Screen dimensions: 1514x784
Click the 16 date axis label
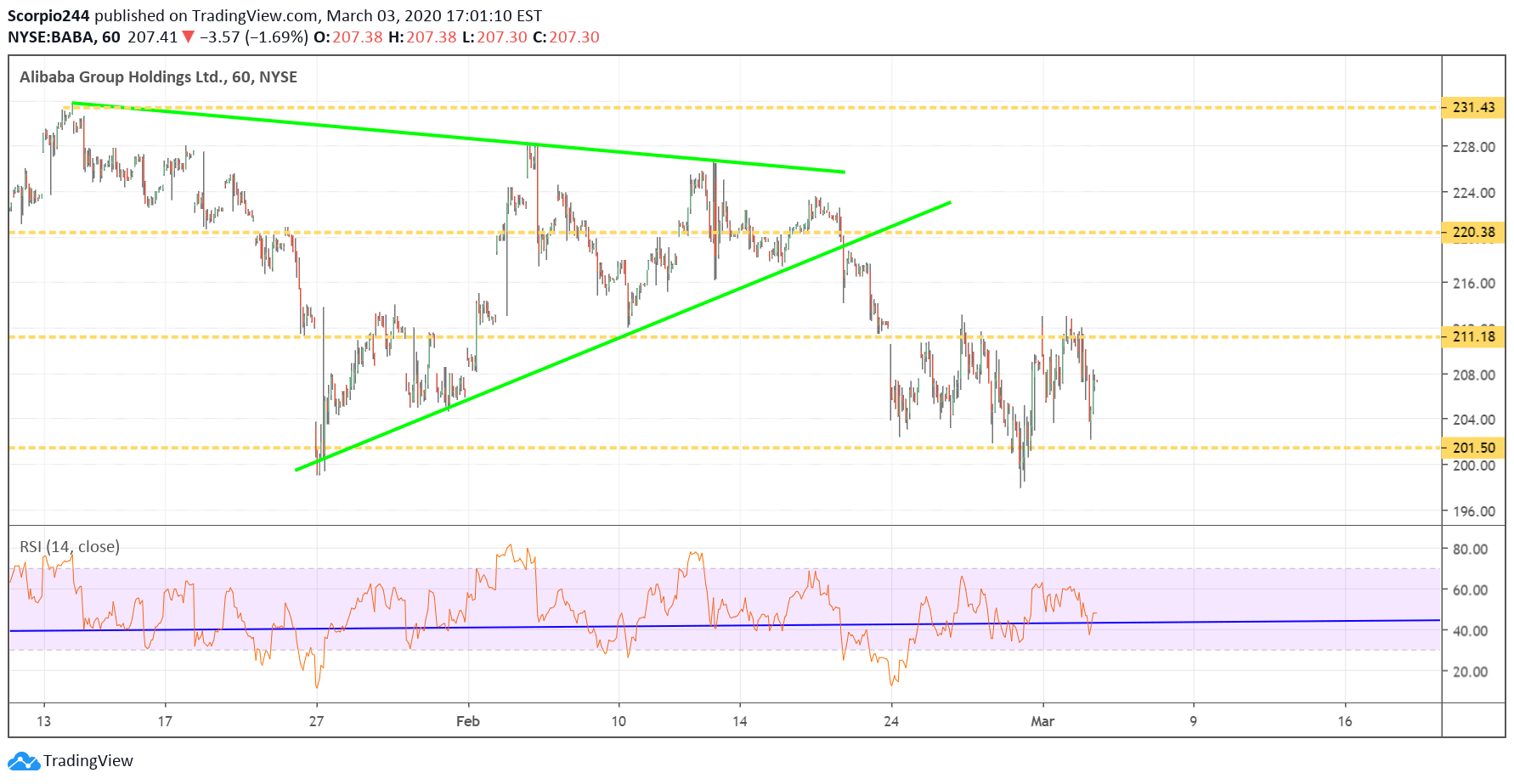click(x=1345, y=721)
